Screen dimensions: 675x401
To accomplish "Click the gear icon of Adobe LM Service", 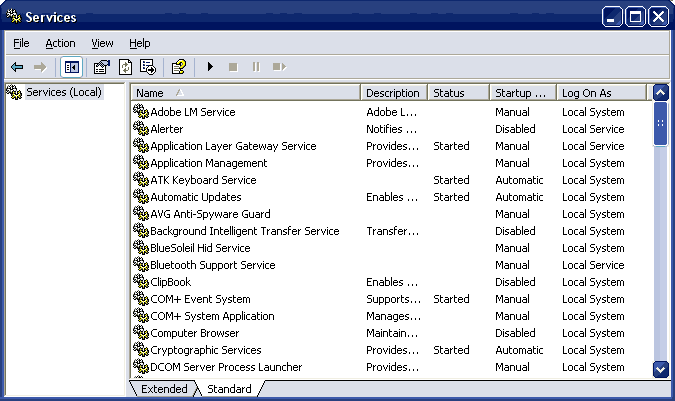I will click(x=141, y=111).
